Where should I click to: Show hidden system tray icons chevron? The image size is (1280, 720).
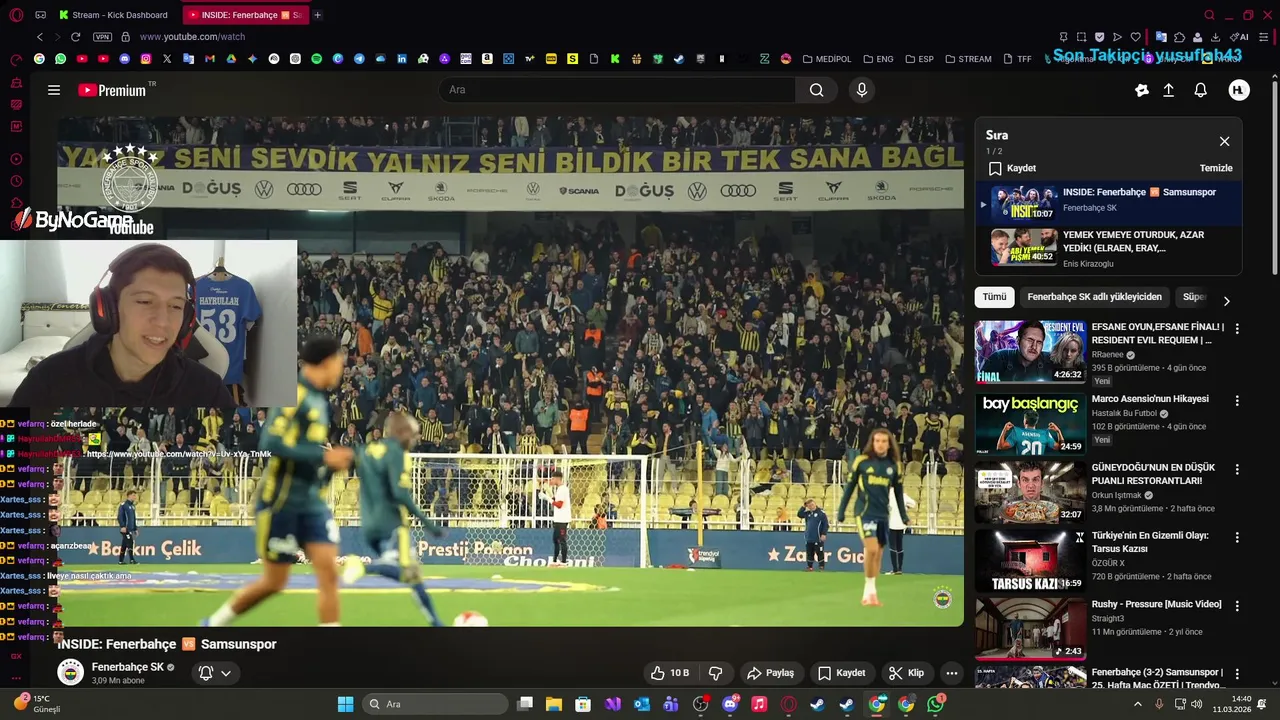coord(1137,704)
